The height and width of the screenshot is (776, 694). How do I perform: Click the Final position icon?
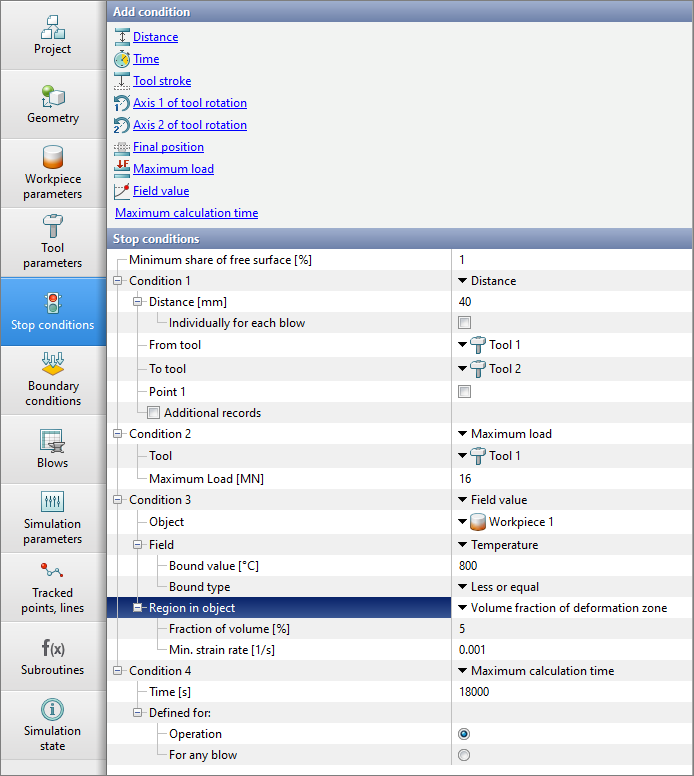pyautogui.click(x=122, y=147)
